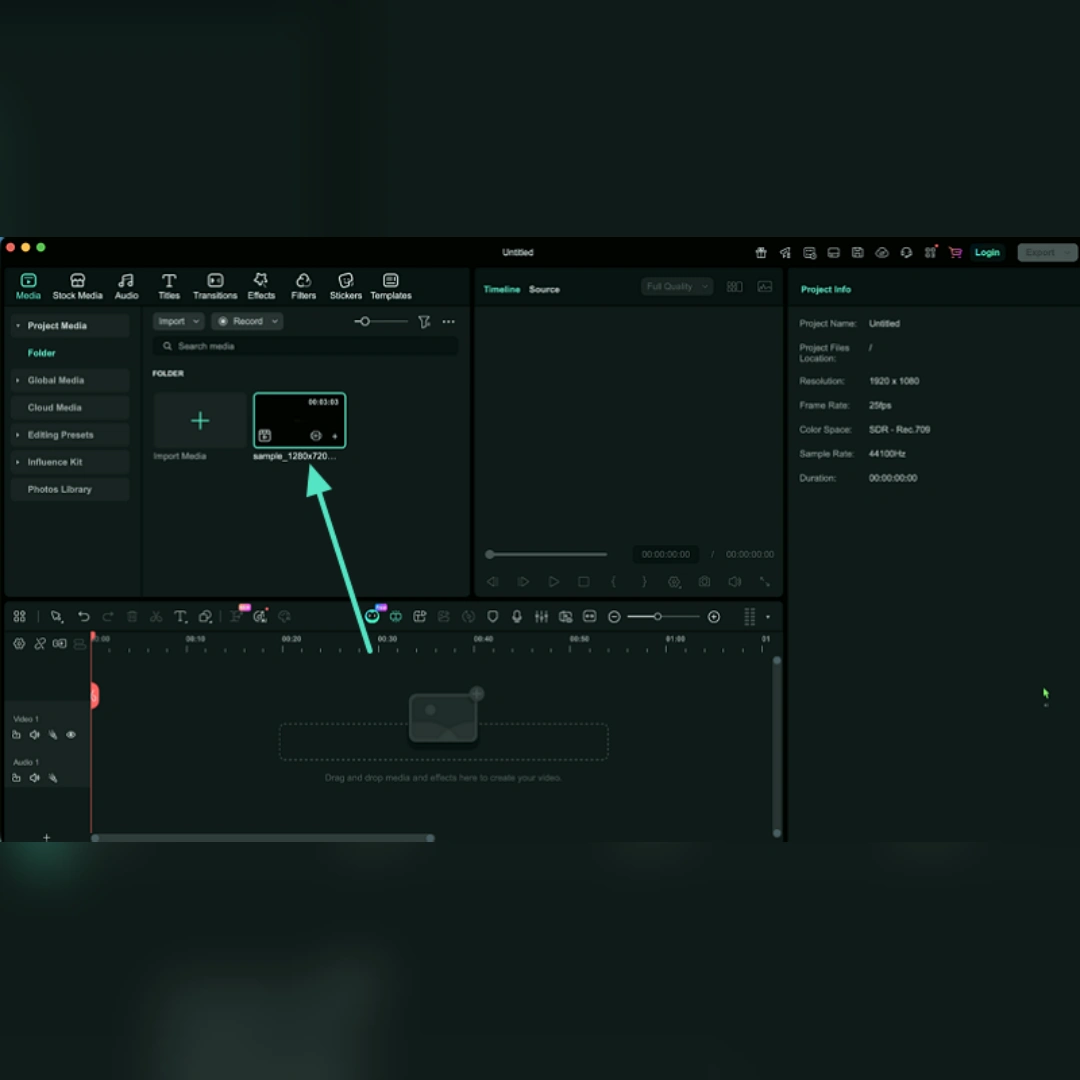Add sample clip to timeline via plus icon

point(335,436)
